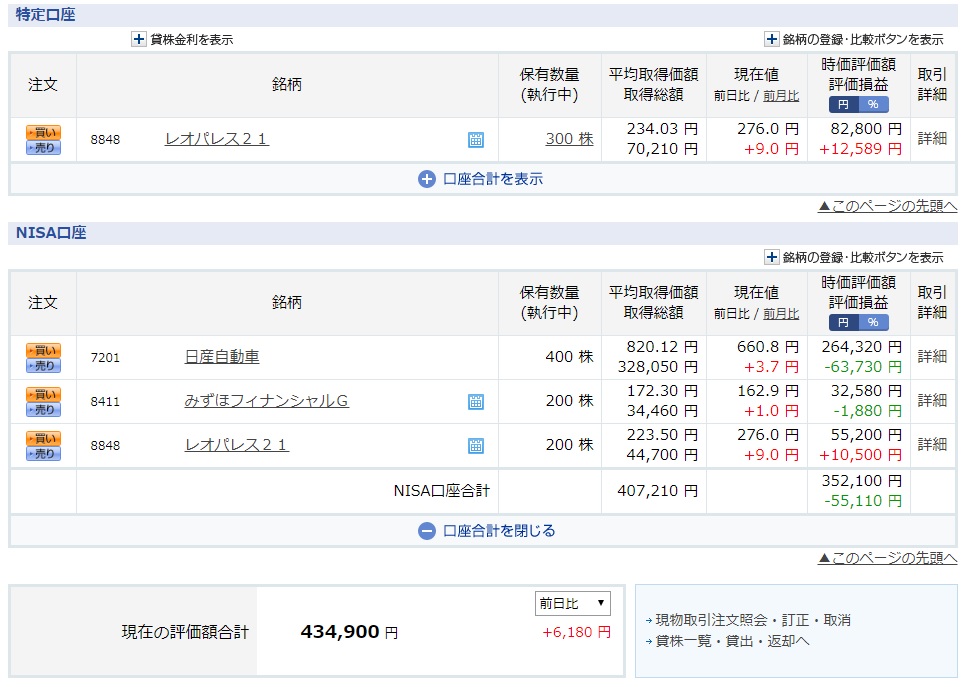967x687 pixels.
Task: Click NISA口座合計 label
Action: (442, 491)
